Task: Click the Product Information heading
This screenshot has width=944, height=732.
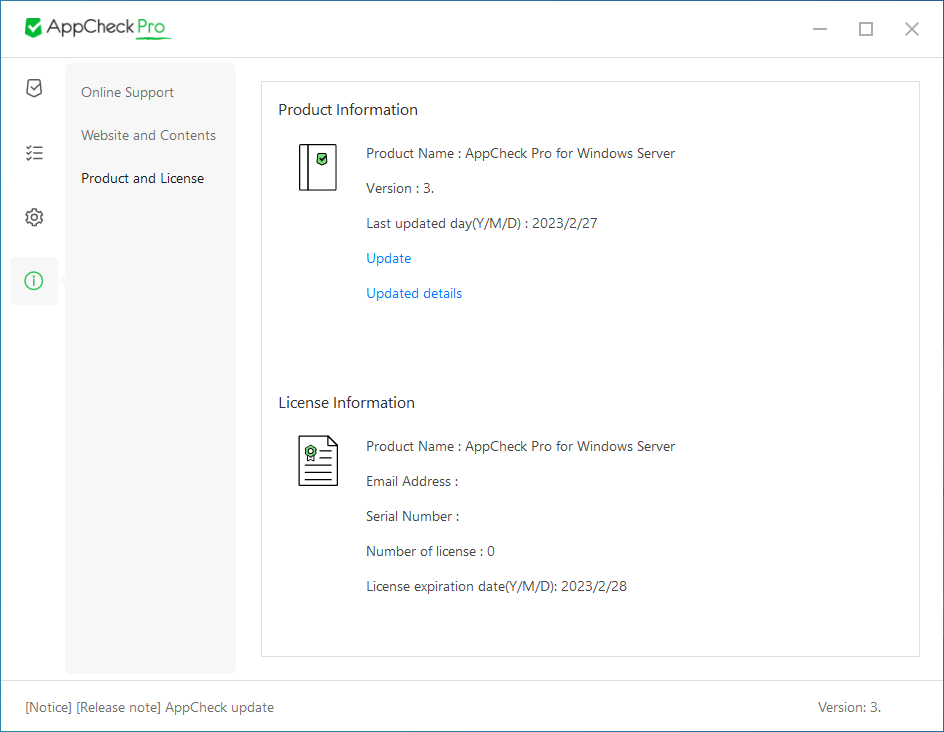Action: [348, 110]
